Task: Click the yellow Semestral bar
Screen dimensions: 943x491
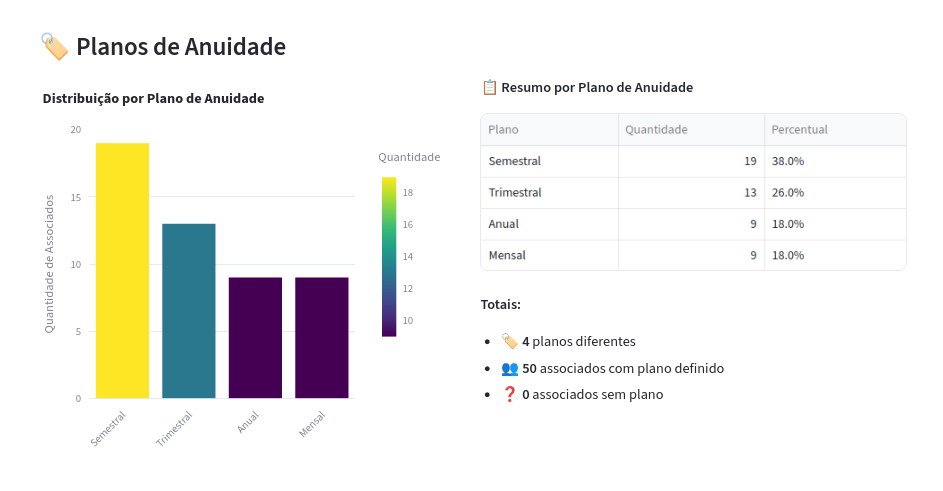Action: (x=122, y=270)
